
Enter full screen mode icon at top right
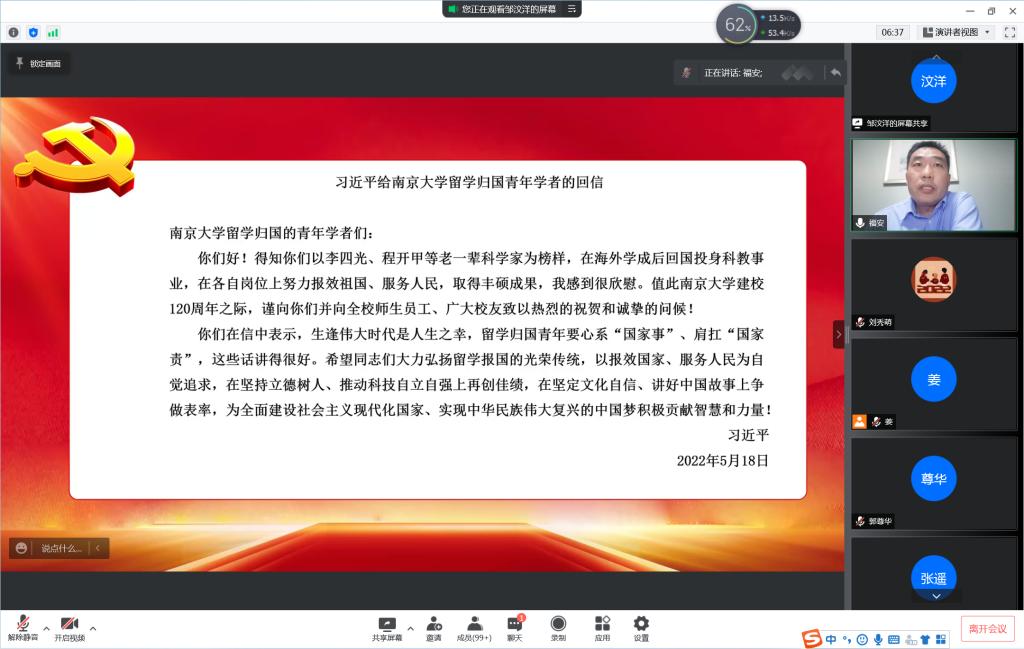tap(1009, 32)
